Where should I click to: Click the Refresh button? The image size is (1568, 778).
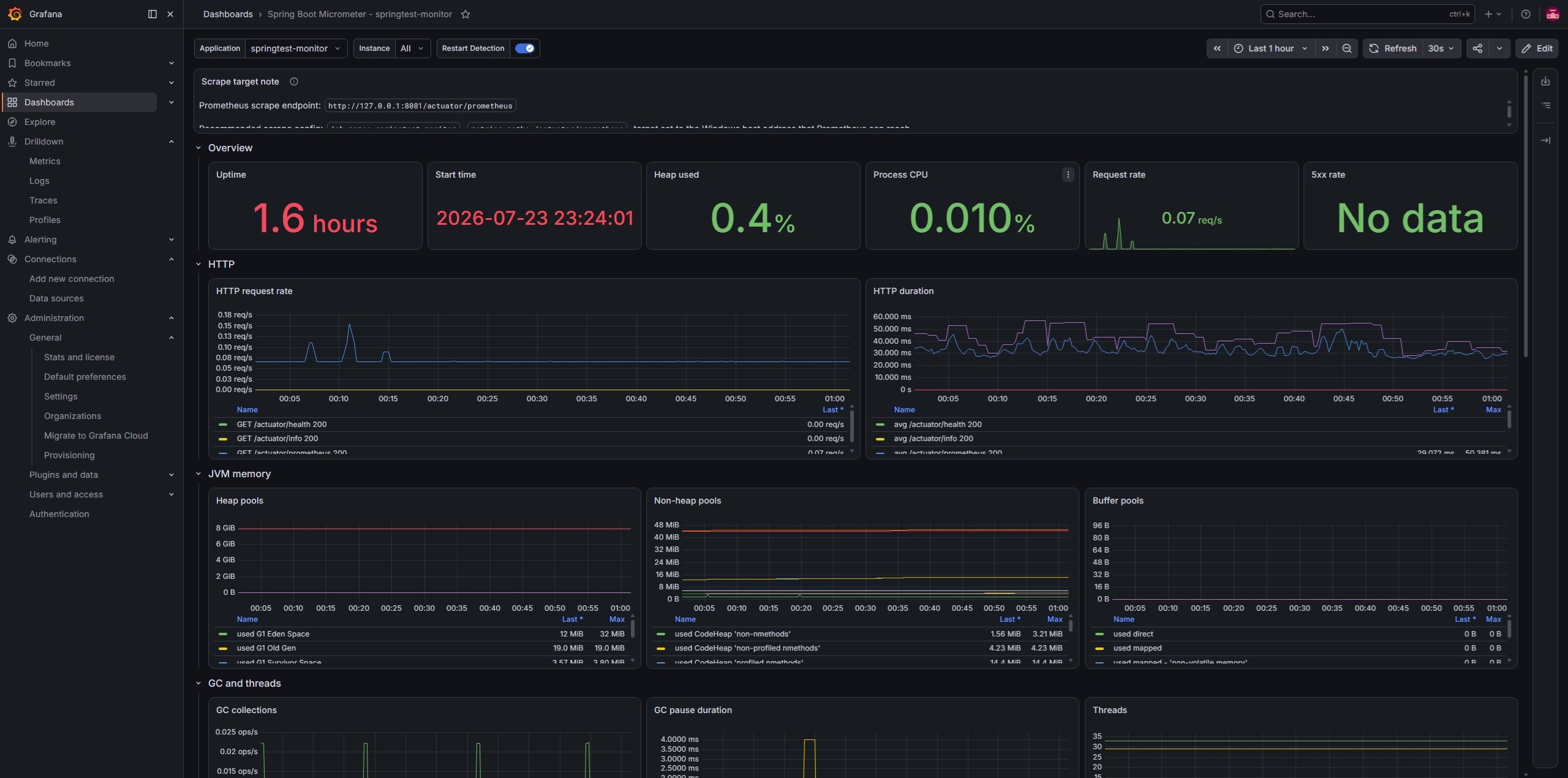(x=1393, y=48)
